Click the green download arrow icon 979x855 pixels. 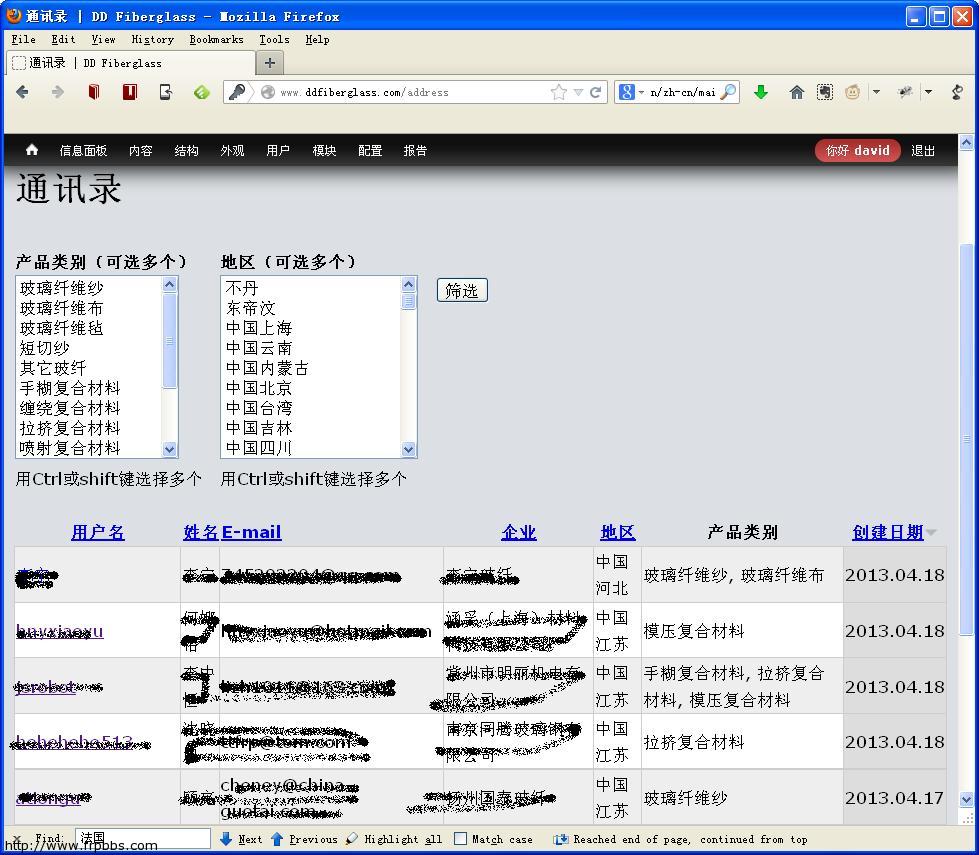point(761,91)
